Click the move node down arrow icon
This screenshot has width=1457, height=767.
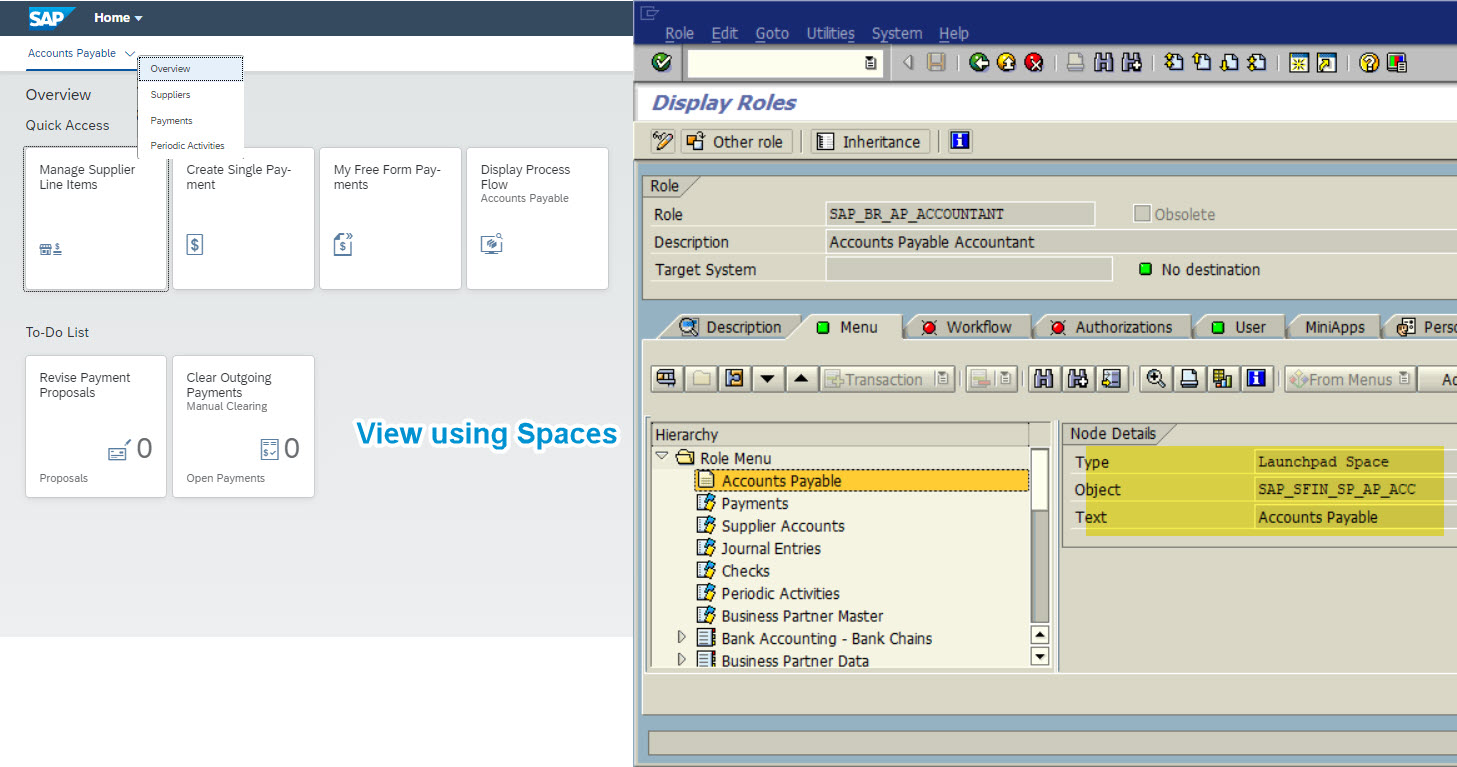click(x=767, y=379)
